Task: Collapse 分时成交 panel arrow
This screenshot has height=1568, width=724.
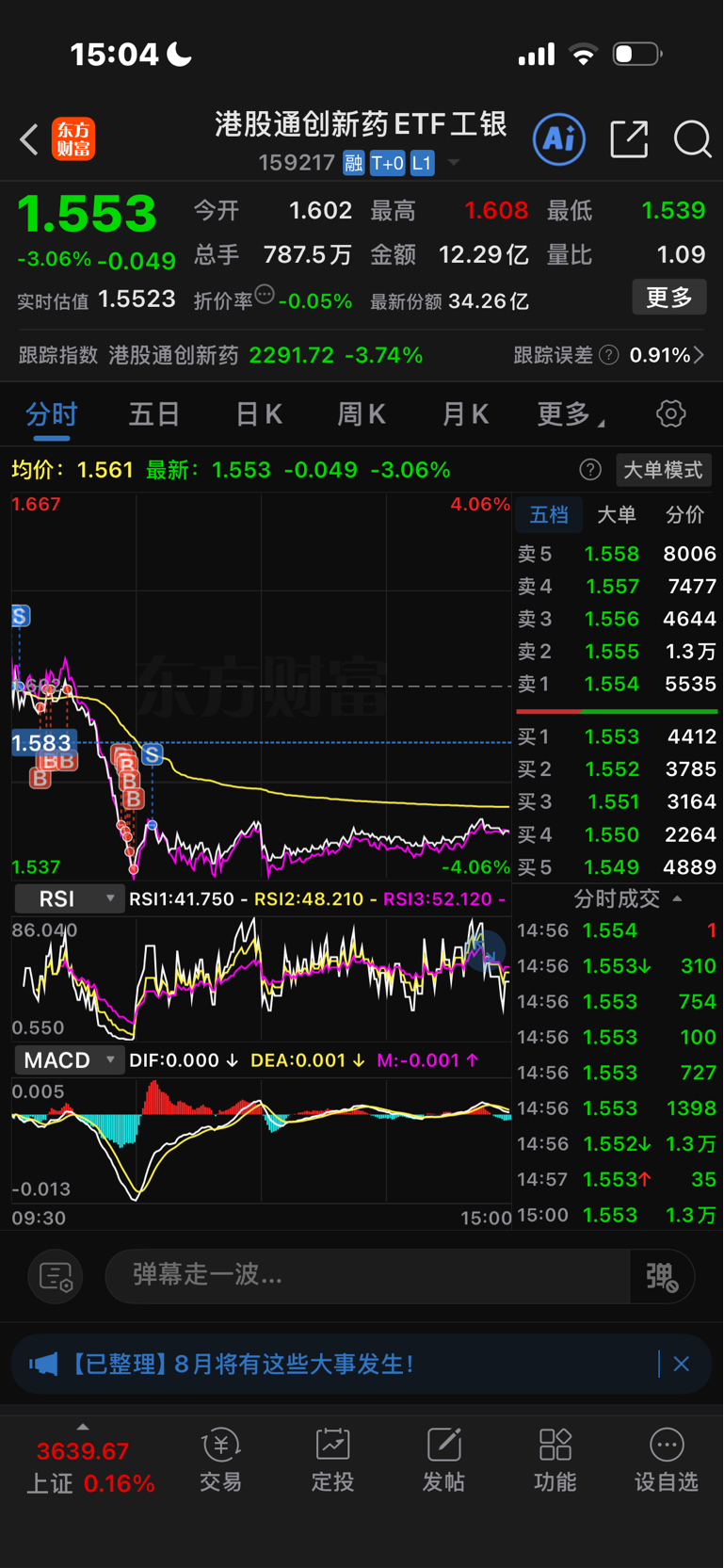Action: point(678,898)
